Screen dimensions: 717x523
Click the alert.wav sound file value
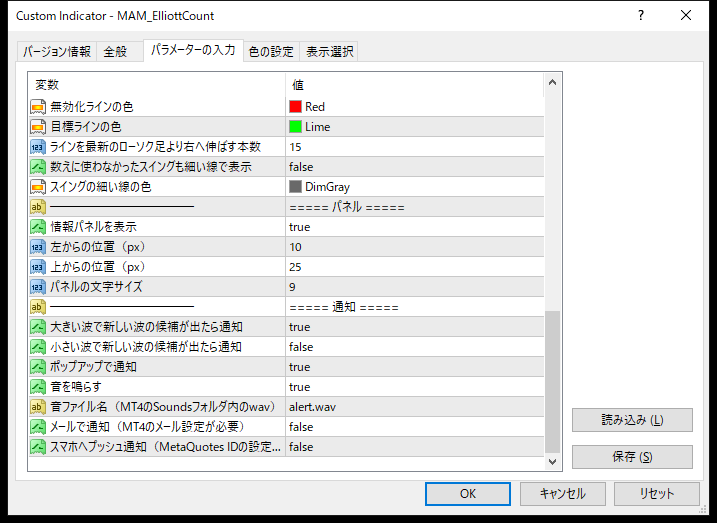coord(312,407)
